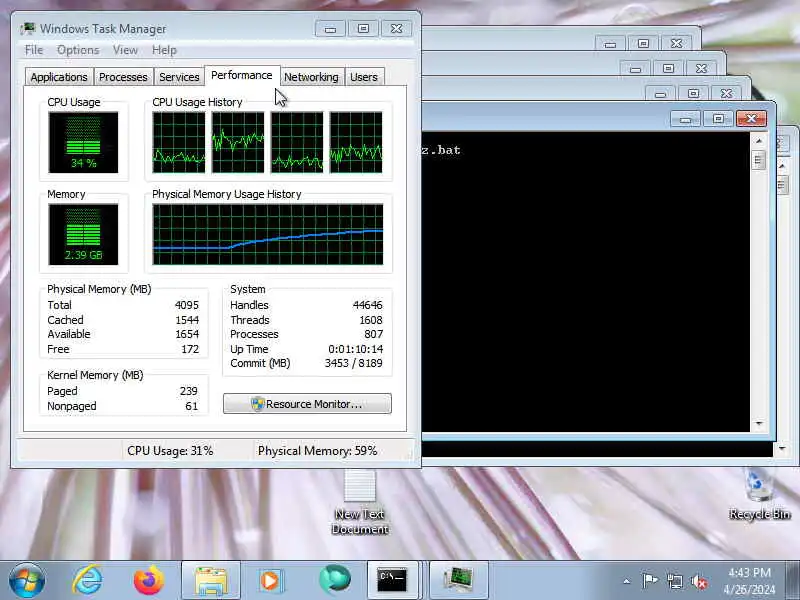Viewport: 800px width, 600px height.
Task: Click the network tray icon
Action: click(x=674, y=581)
